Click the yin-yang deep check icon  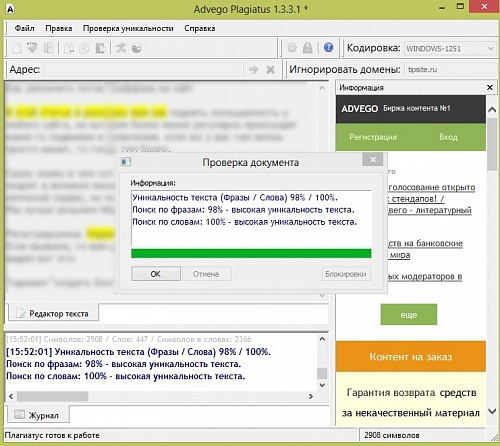pos(137,48)
